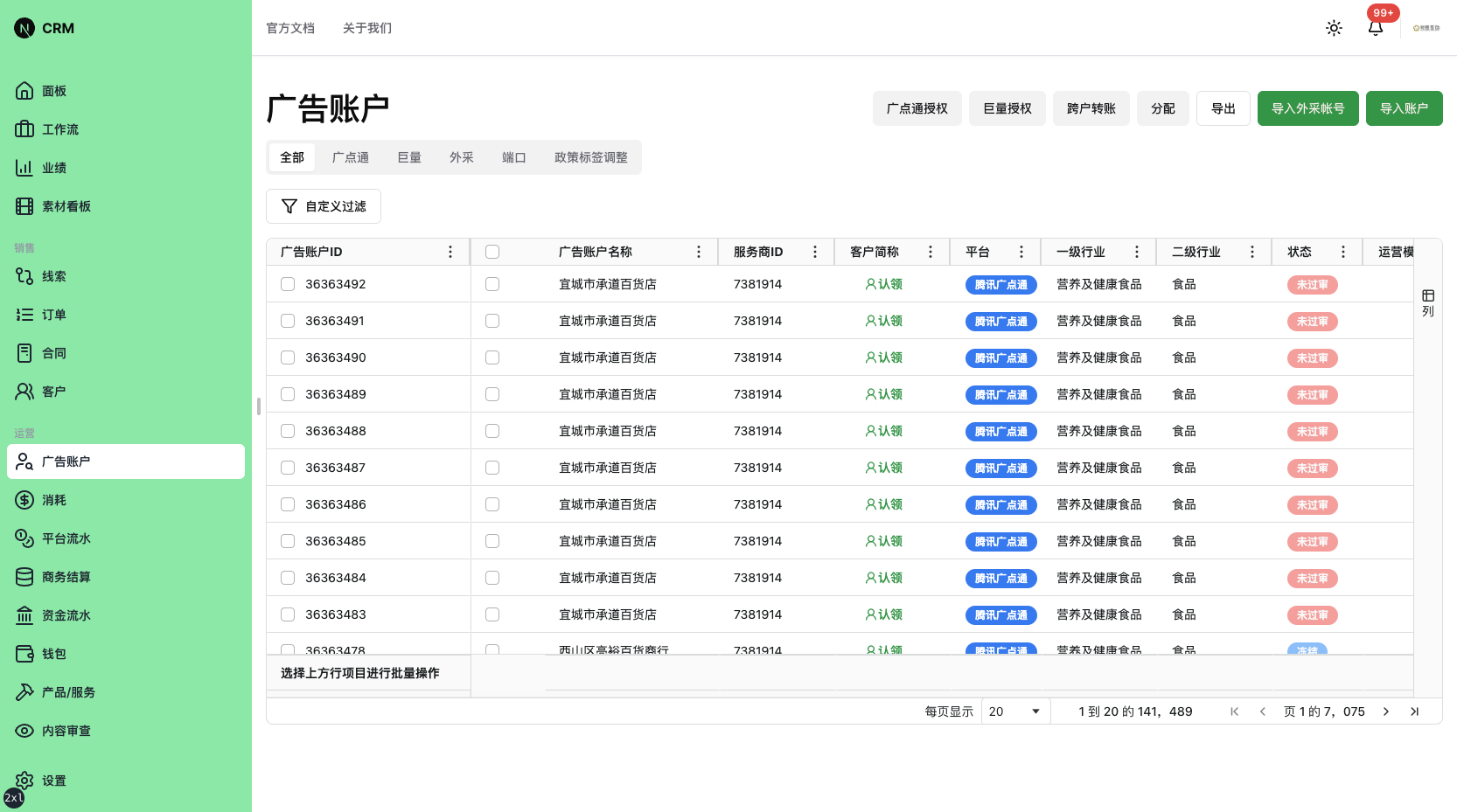
Task: Go to the last page using the pagination arrow
Action: coord(1415,711)
